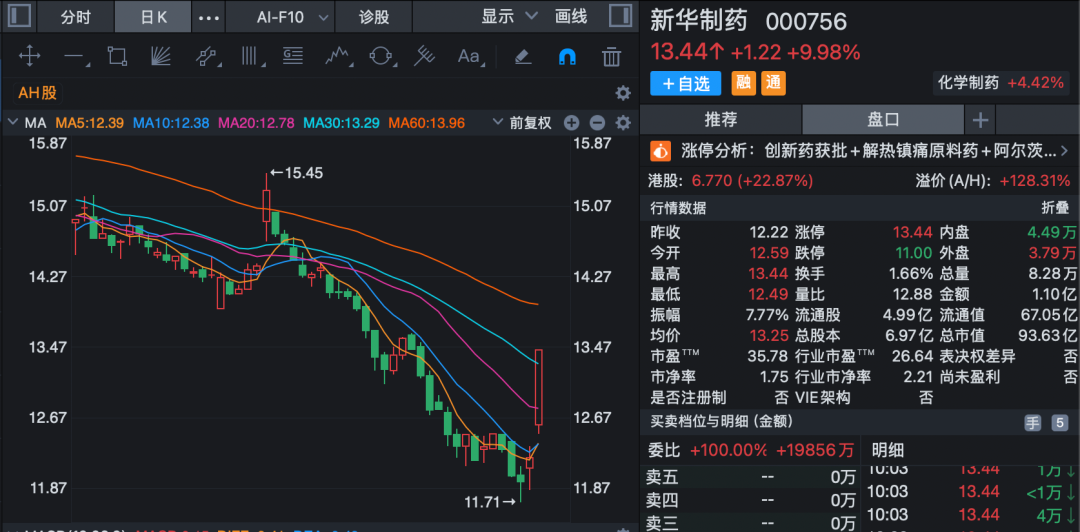
Task: Click the 卖五 order book row
Action: (750, 476)
